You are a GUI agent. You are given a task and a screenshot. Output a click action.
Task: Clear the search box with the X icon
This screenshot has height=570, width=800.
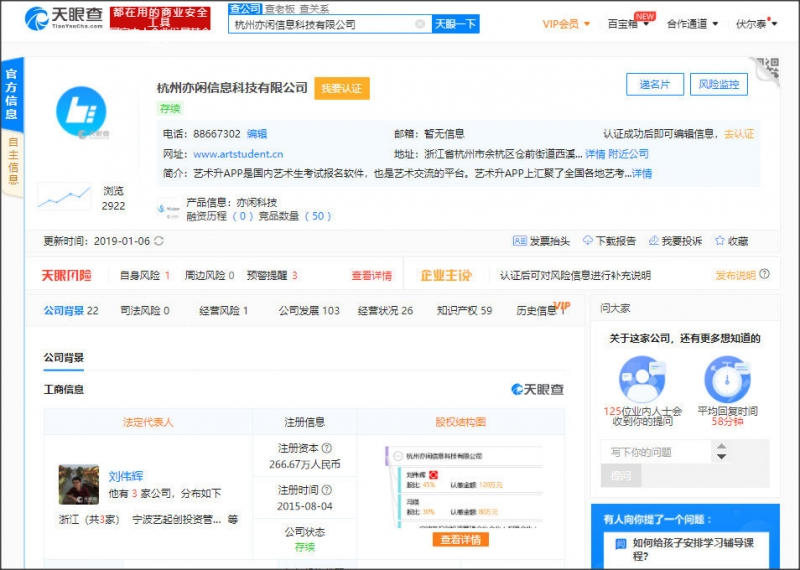[420, 23]
